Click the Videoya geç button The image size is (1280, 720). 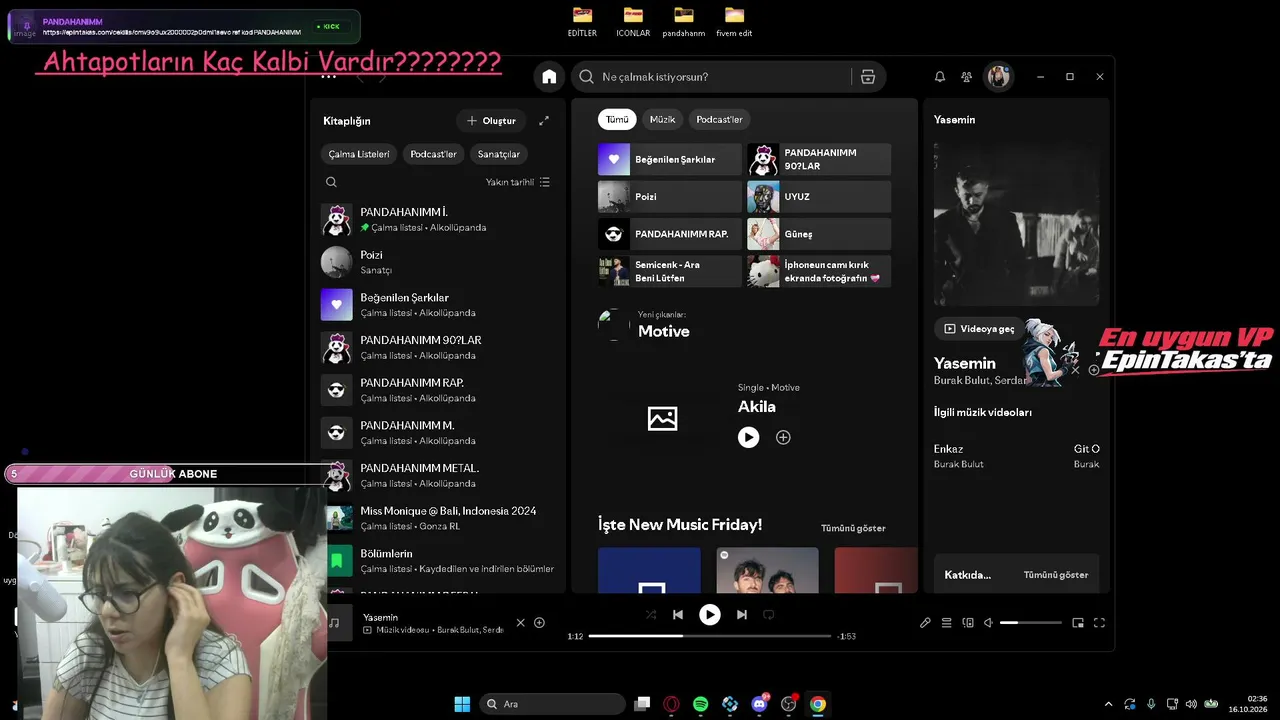979,328
